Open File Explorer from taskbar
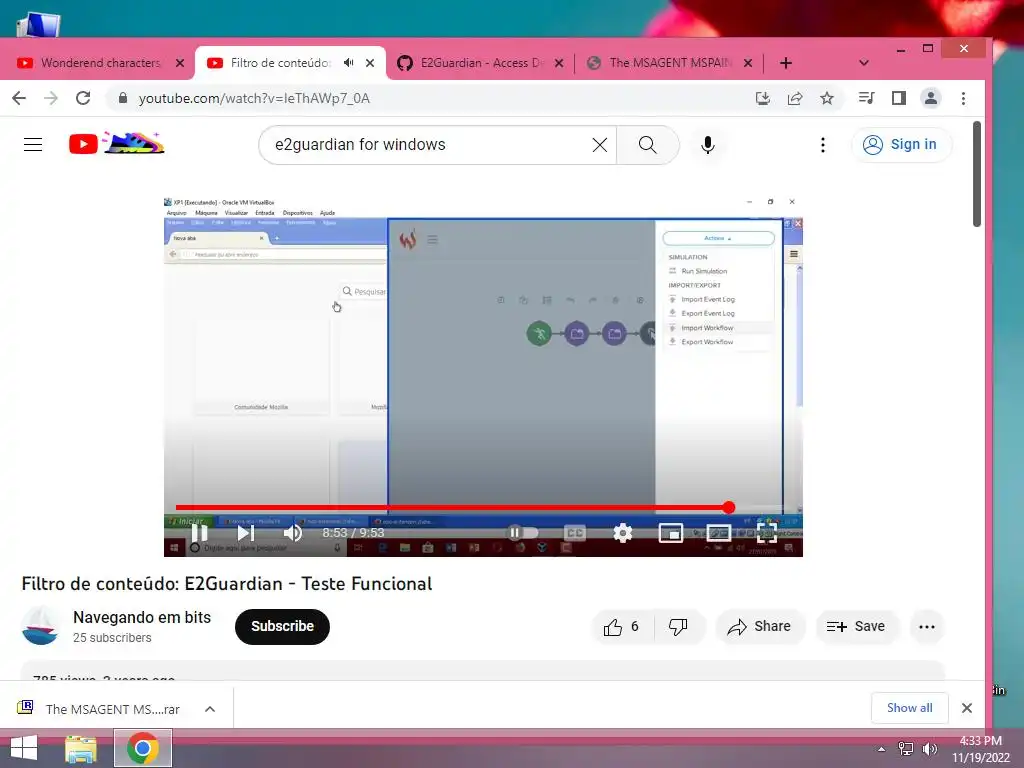Image resolution: width=1024 pixels, height=768 pixels. tap(81, 748)
